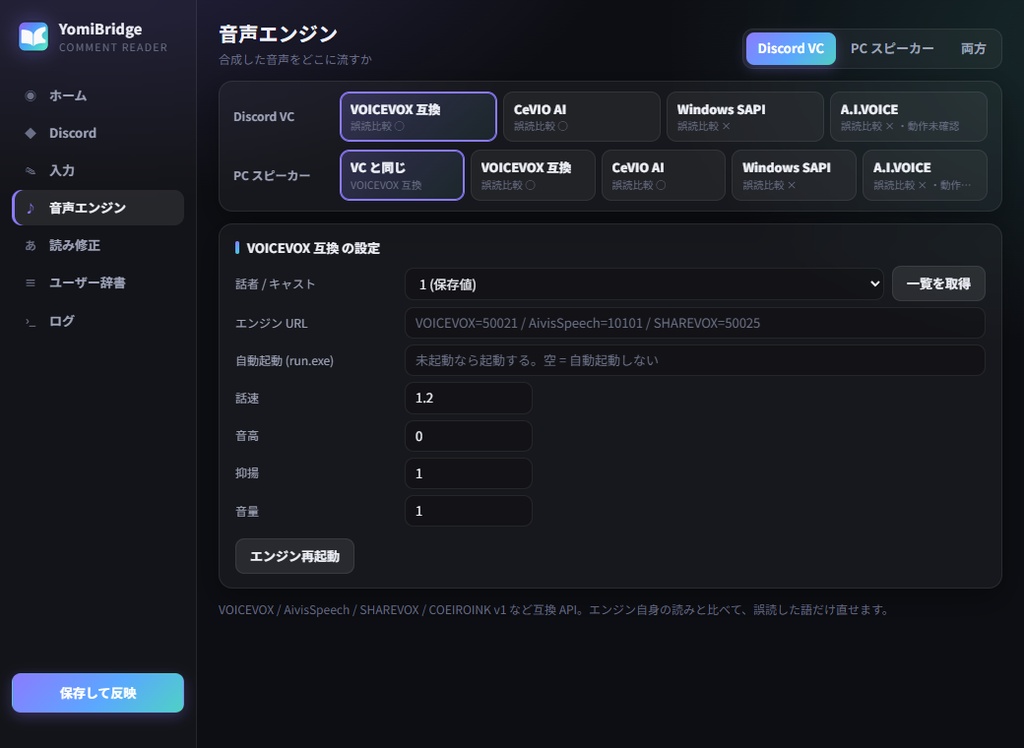Click the pencil icon beside 入力
Screen dimensions: 1024x748
[x=30, y=171]
